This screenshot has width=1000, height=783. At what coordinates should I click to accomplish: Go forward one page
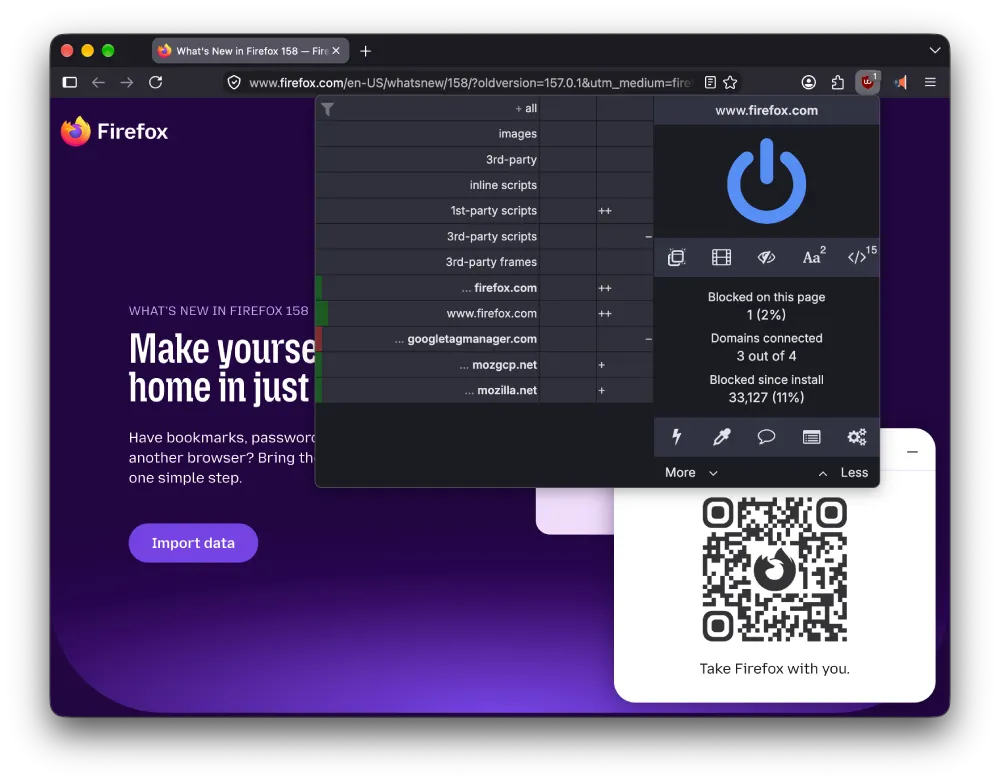127,82
